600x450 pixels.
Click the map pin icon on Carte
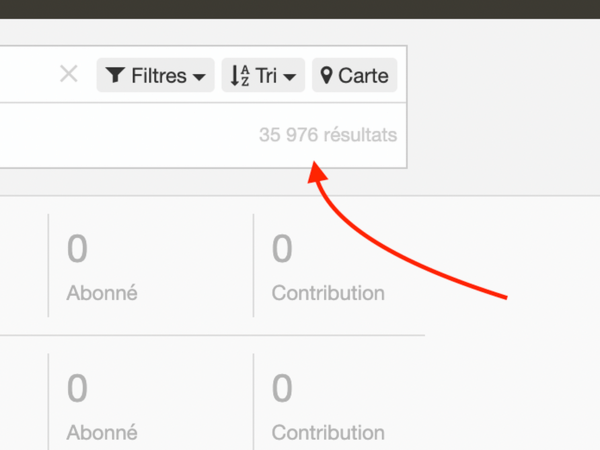click(326, 75)
